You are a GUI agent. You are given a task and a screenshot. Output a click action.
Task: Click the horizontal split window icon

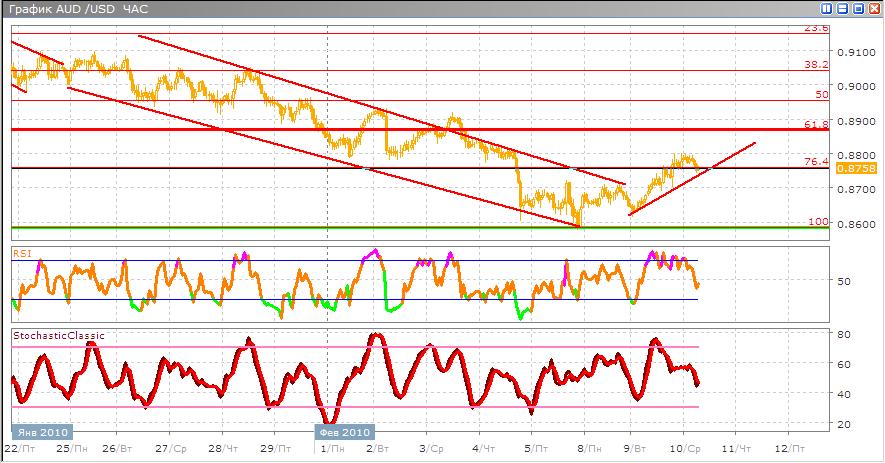pyautogui.click(x=841, y=7)
